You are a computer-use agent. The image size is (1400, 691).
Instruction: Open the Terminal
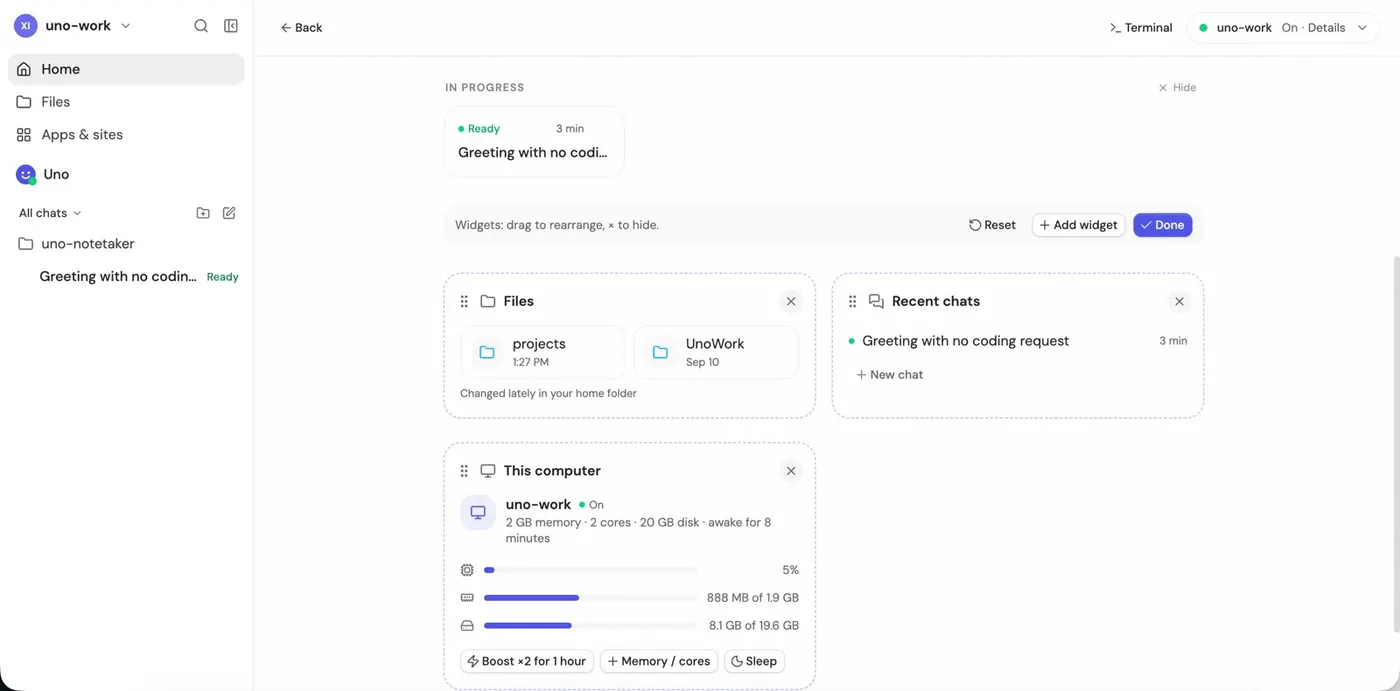1141,28
